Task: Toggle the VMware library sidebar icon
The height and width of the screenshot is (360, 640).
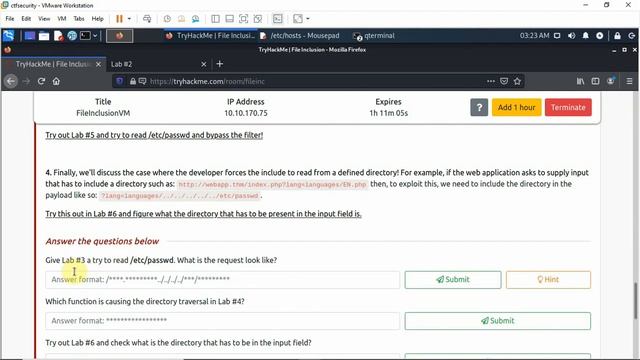Action: click(216, 19)
